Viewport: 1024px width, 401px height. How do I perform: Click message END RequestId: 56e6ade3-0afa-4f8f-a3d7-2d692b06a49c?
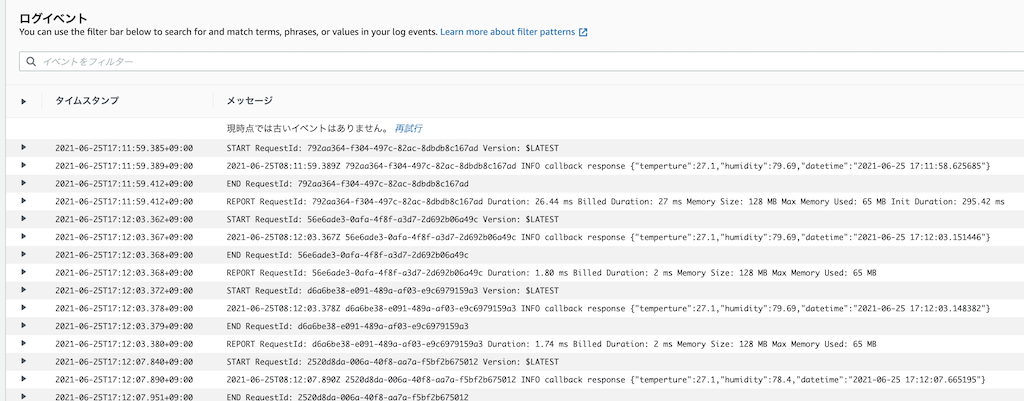point(347,255)
